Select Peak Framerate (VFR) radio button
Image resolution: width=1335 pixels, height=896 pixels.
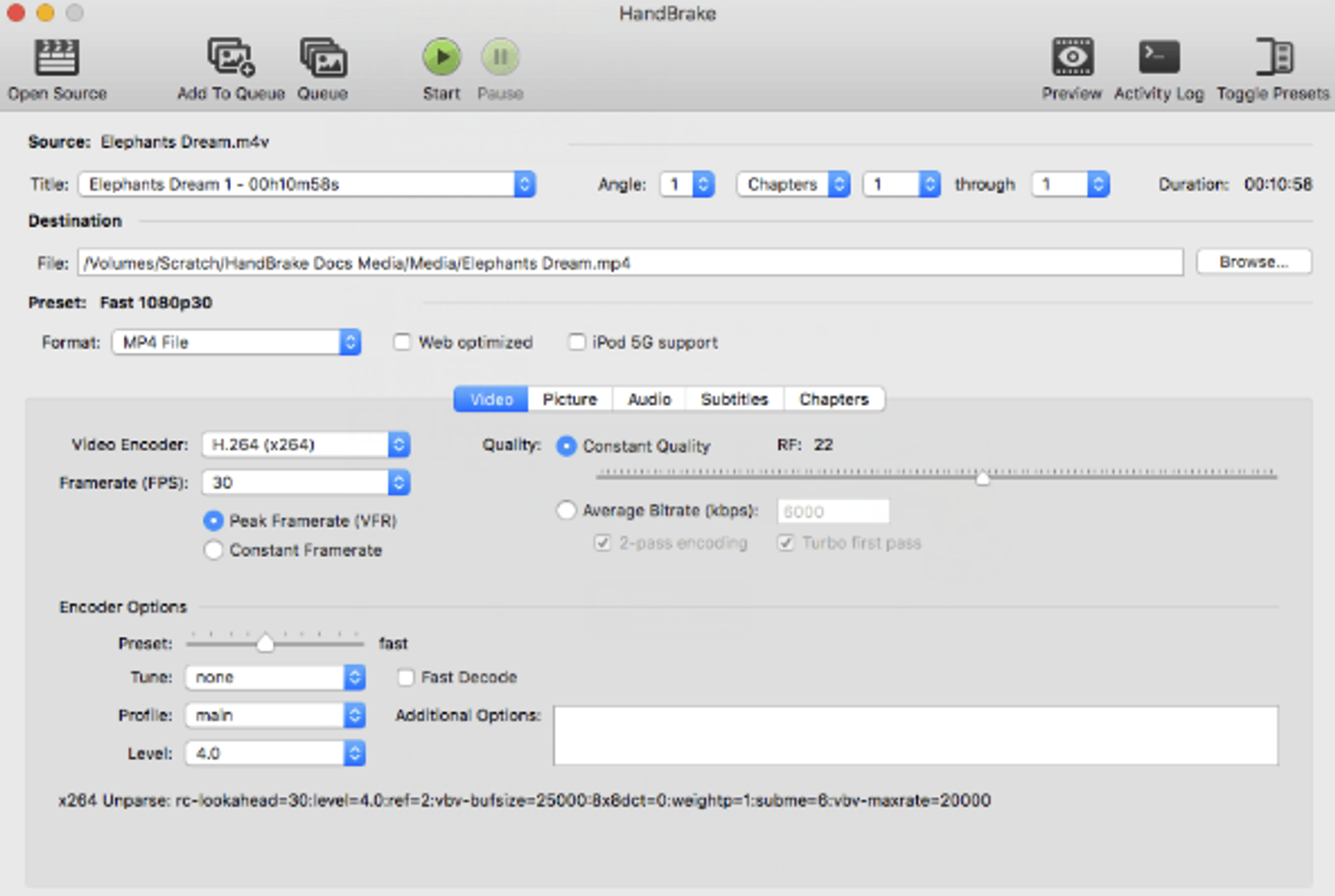click(x=213, y=520)
